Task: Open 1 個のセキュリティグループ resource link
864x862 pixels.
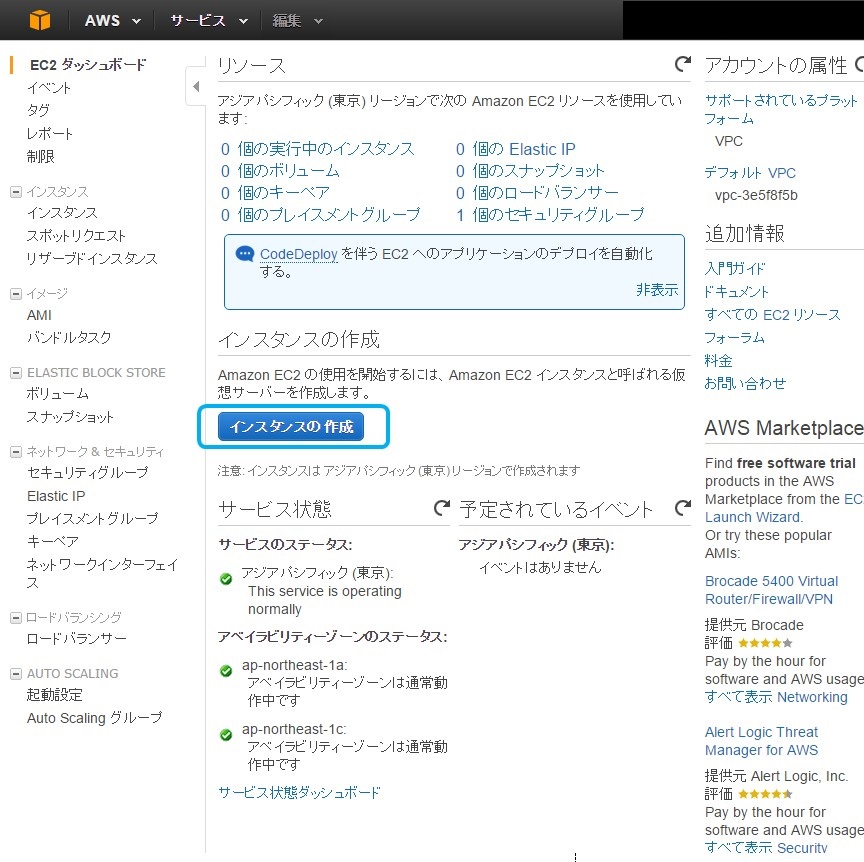Action: tap(550, 214)
